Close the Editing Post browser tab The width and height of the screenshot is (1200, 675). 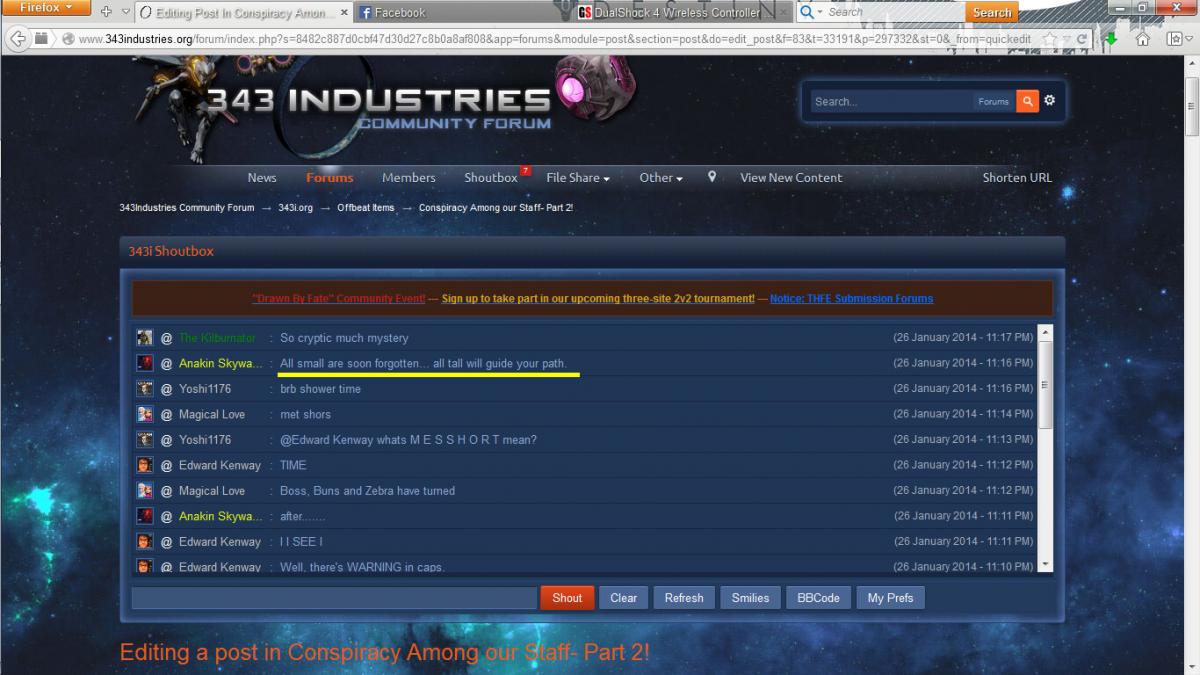tap(343, 13)
